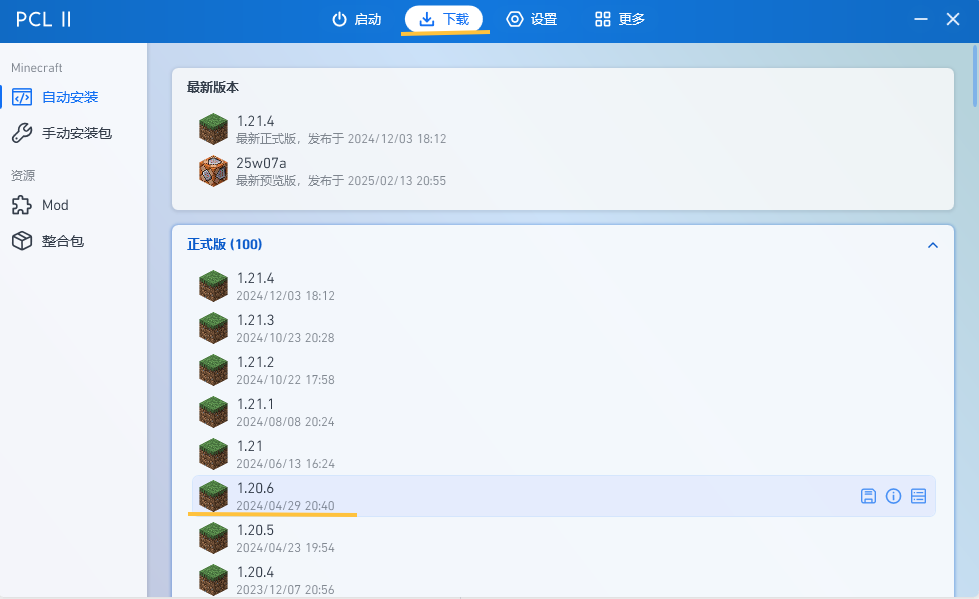Select 自动安装 in the sidebar
Viewport: 979px width, 599px height.
74,97
